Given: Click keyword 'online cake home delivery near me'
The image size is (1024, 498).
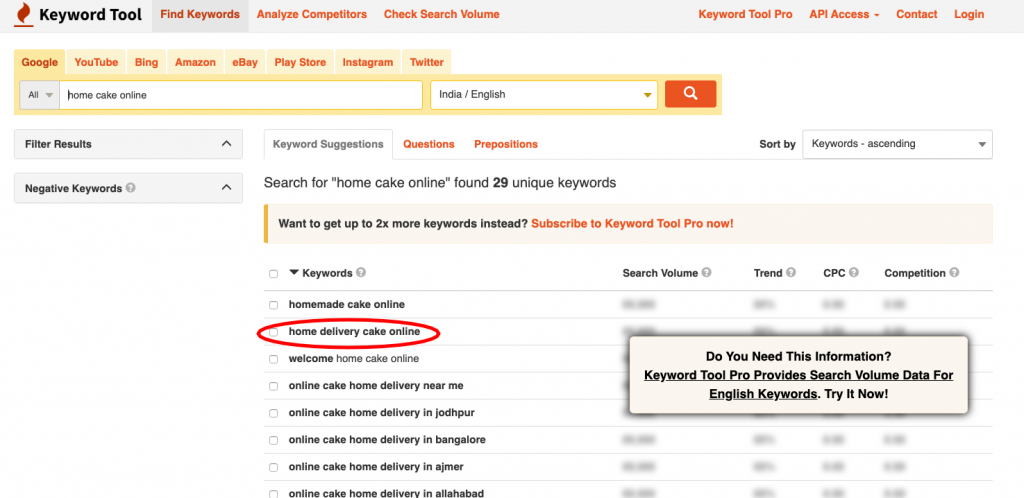Looking at the screenshot, I should pyautogui.click(x=376, y=386).
